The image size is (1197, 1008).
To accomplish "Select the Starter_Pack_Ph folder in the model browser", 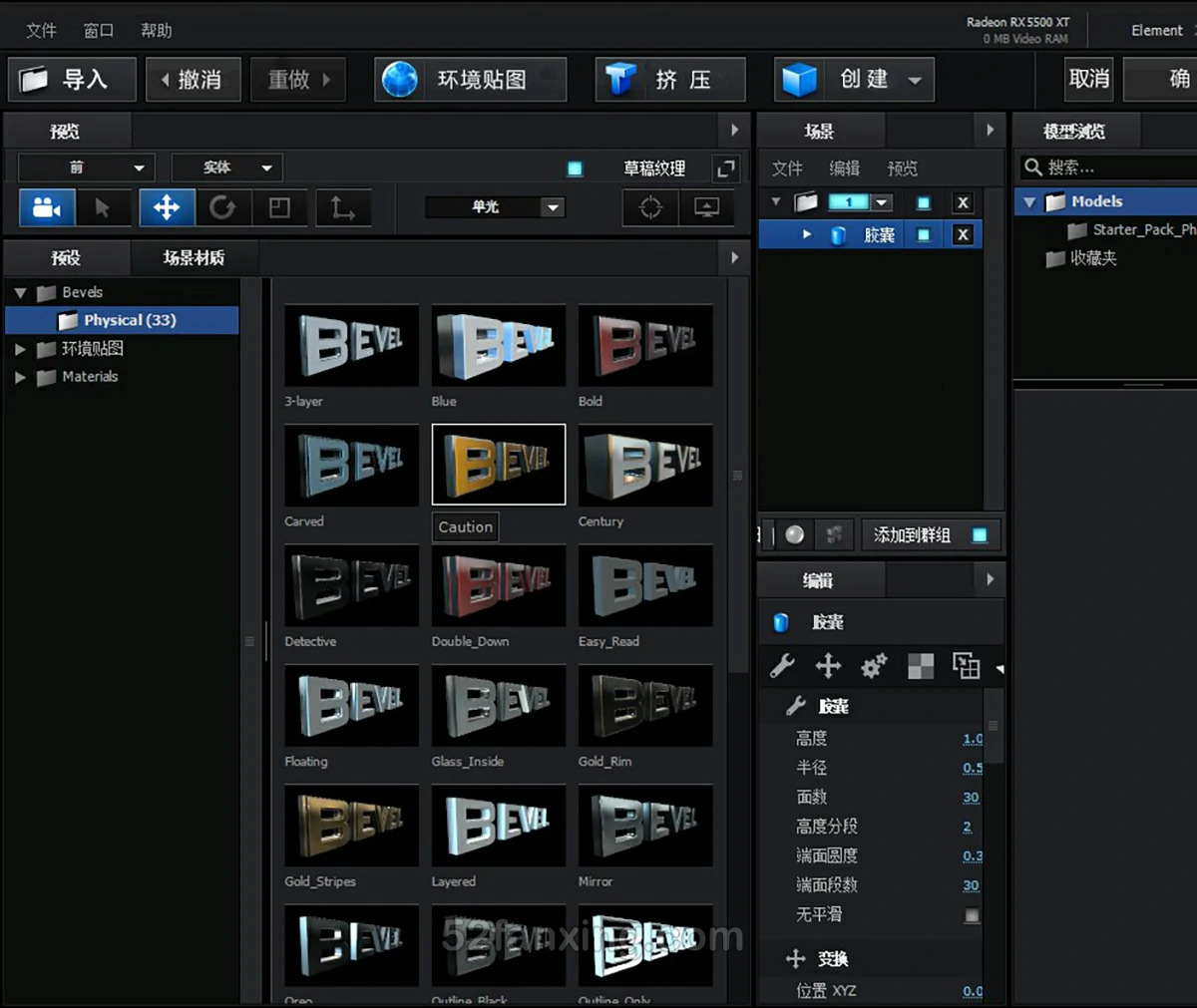I will (1132, 230).
